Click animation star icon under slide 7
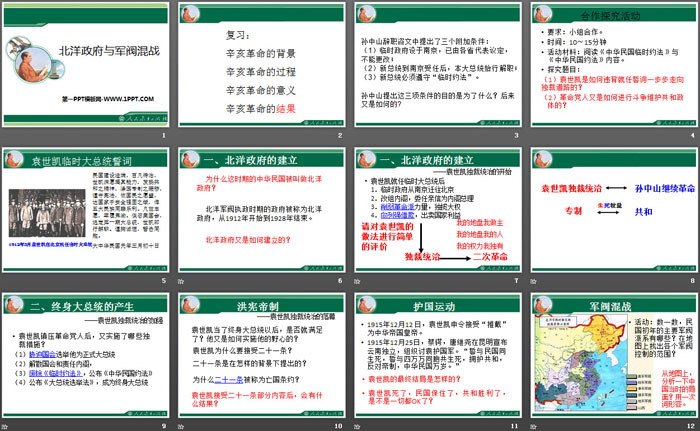Viewport: 700px width, 431px height. pos(357,281)
